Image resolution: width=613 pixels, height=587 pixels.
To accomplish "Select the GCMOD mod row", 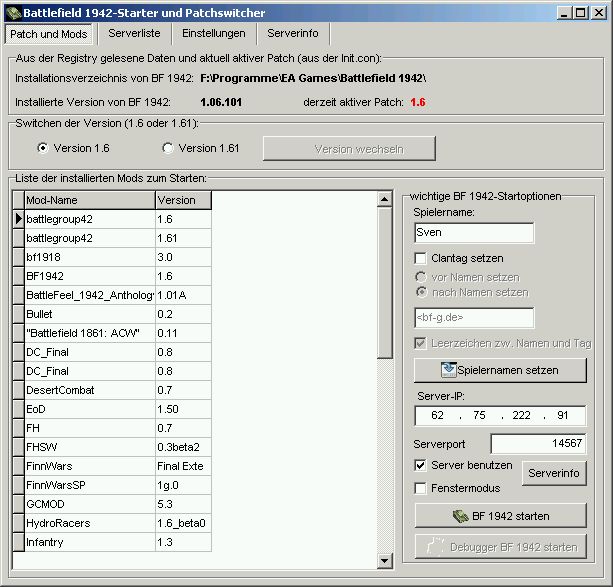I will 112,504.
